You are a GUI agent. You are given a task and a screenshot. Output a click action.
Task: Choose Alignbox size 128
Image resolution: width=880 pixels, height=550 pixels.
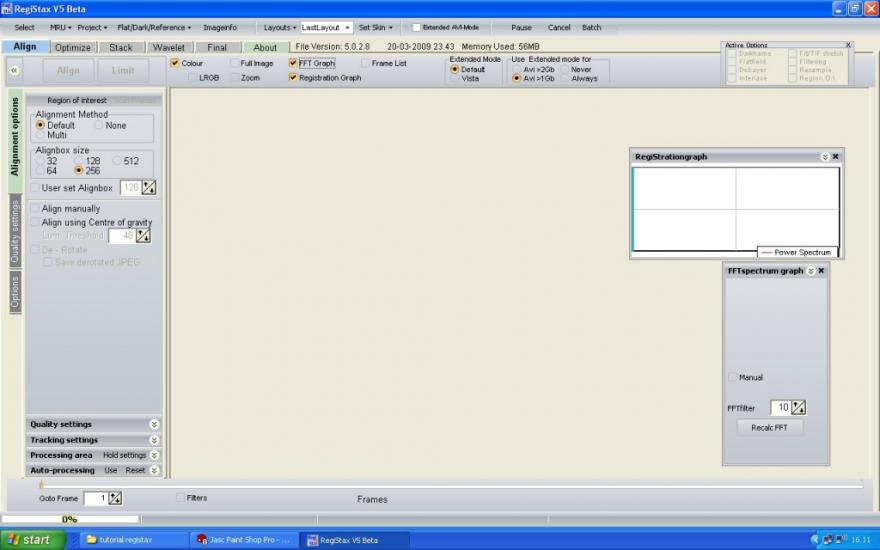pyautogui.click(x=79, y=161)
